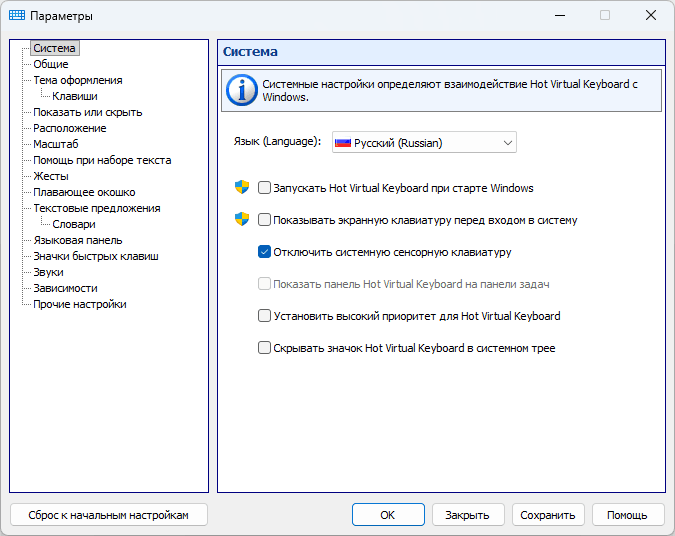Open the Звуки section
675x536 pixels.
48,272
